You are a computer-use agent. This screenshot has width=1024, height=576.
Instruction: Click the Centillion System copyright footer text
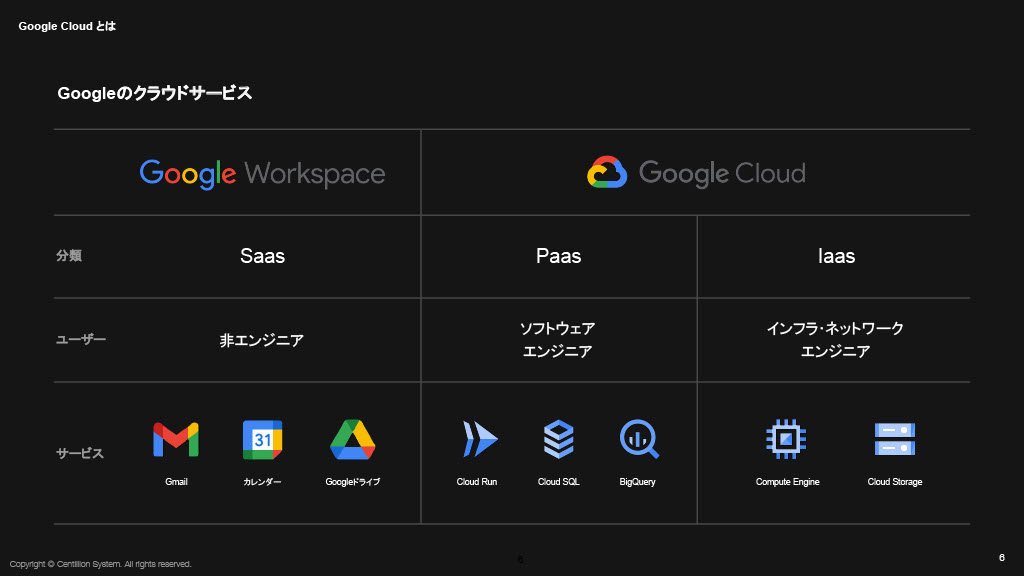point(100,564)
